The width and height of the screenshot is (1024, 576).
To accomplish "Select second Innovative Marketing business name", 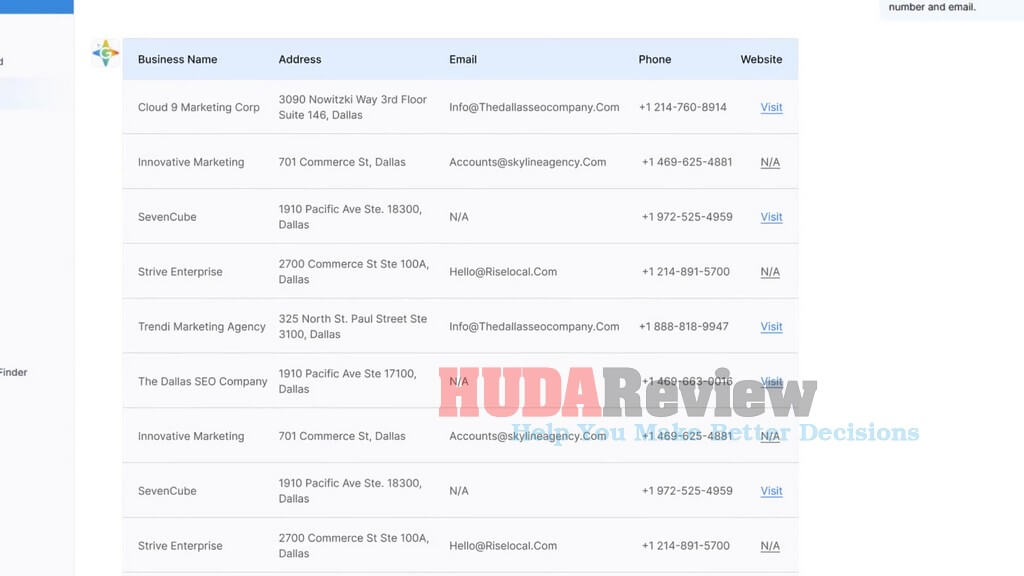I will click(x=191, y=436).
